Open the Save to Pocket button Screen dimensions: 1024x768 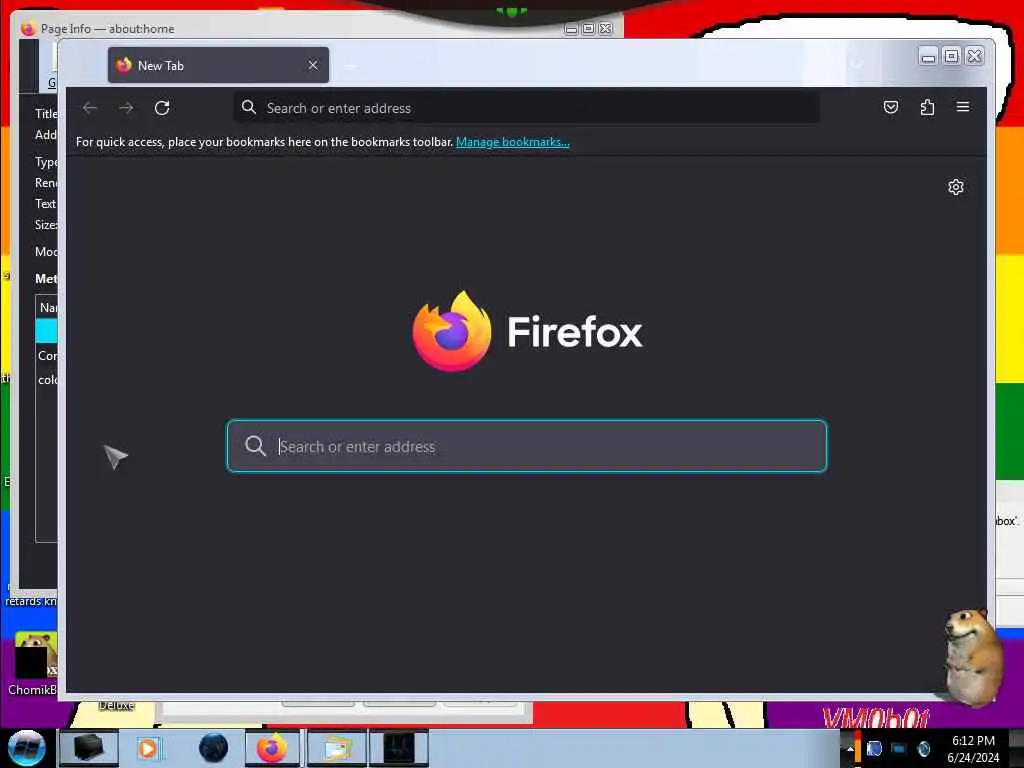(x=891, y=107)
